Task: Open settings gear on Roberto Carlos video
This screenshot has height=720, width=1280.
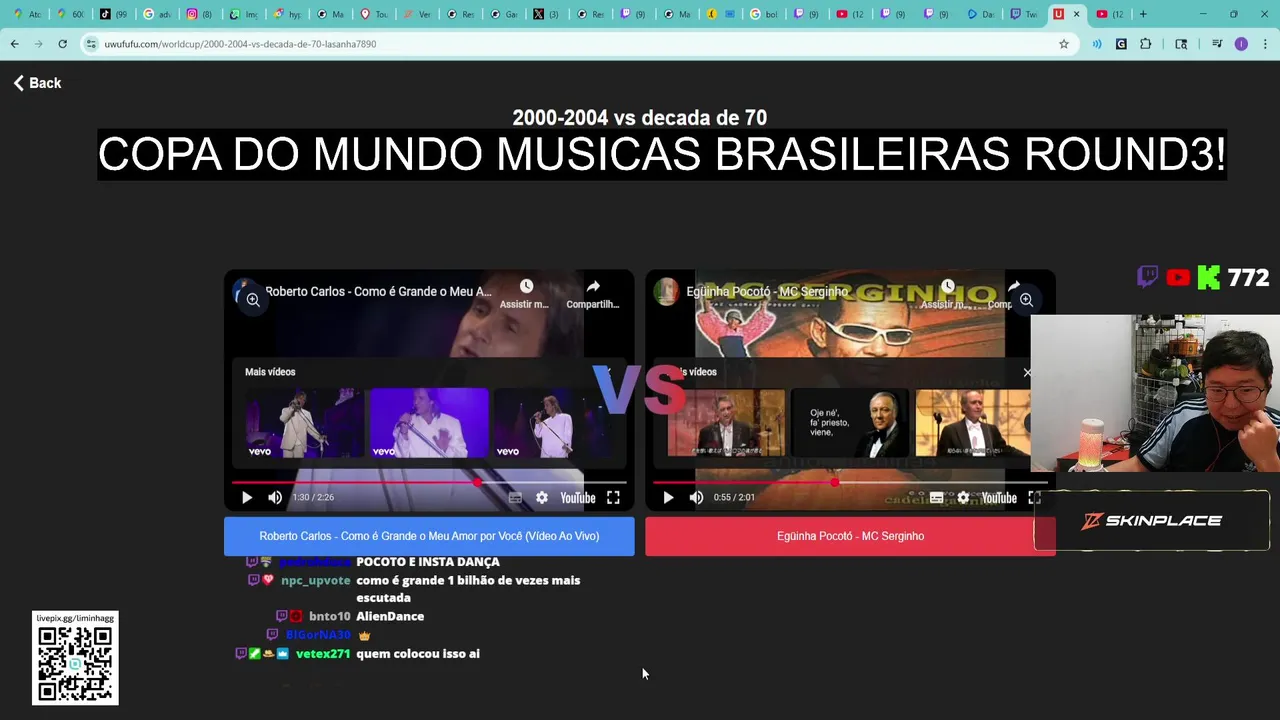Action: (541, 498)
